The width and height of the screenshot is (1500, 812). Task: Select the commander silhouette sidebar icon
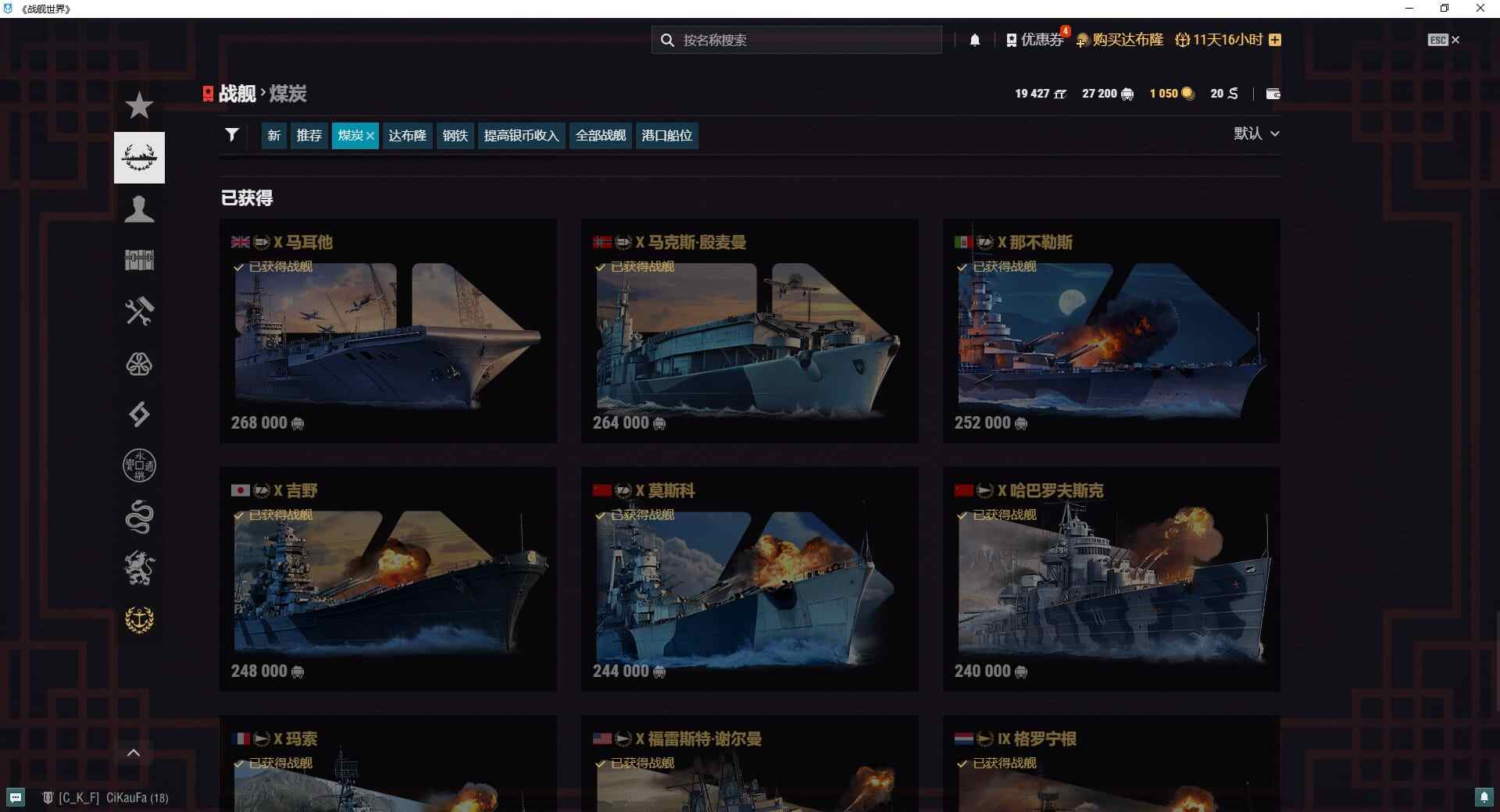(139, 209)
